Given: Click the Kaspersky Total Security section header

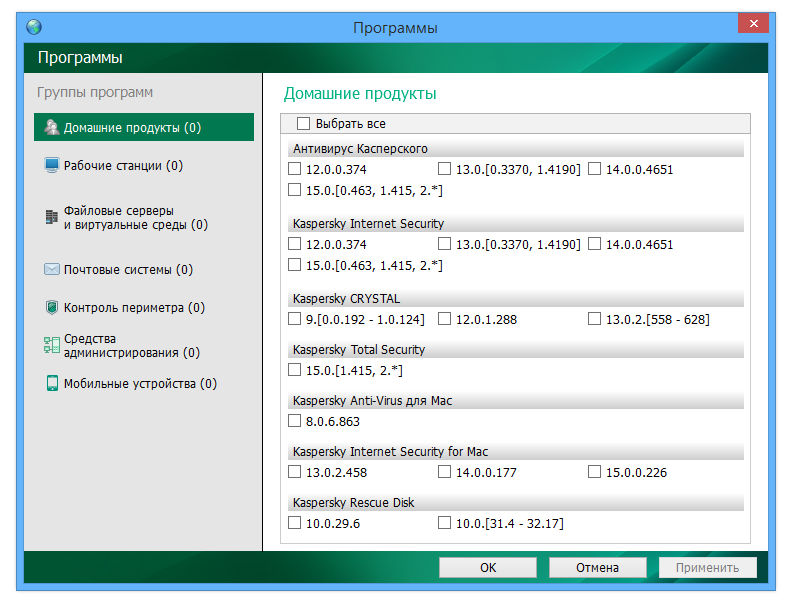Looking at the screenshot, I should (516, 349).
